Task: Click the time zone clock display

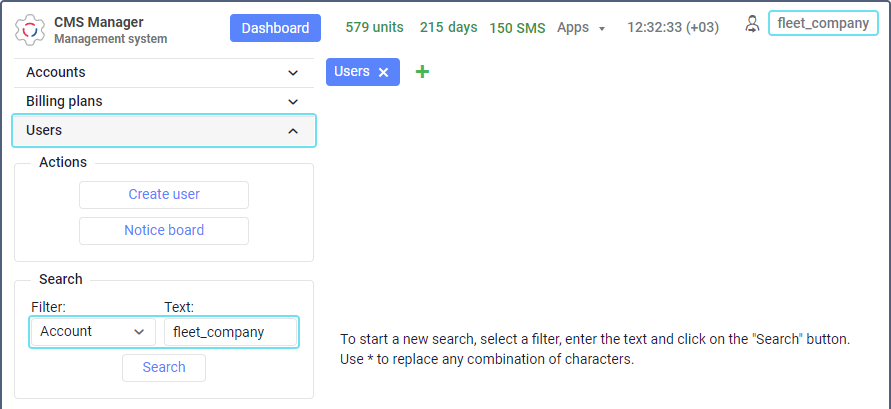Action: point(673,28)
